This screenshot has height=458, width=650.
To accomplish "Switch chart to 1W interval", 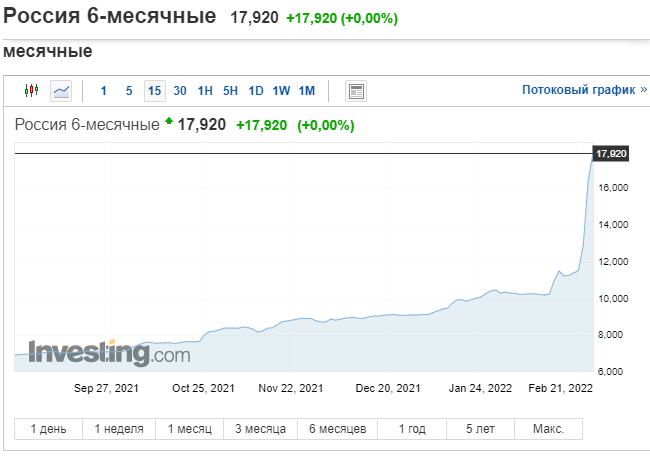I will [x=281, y=91].
